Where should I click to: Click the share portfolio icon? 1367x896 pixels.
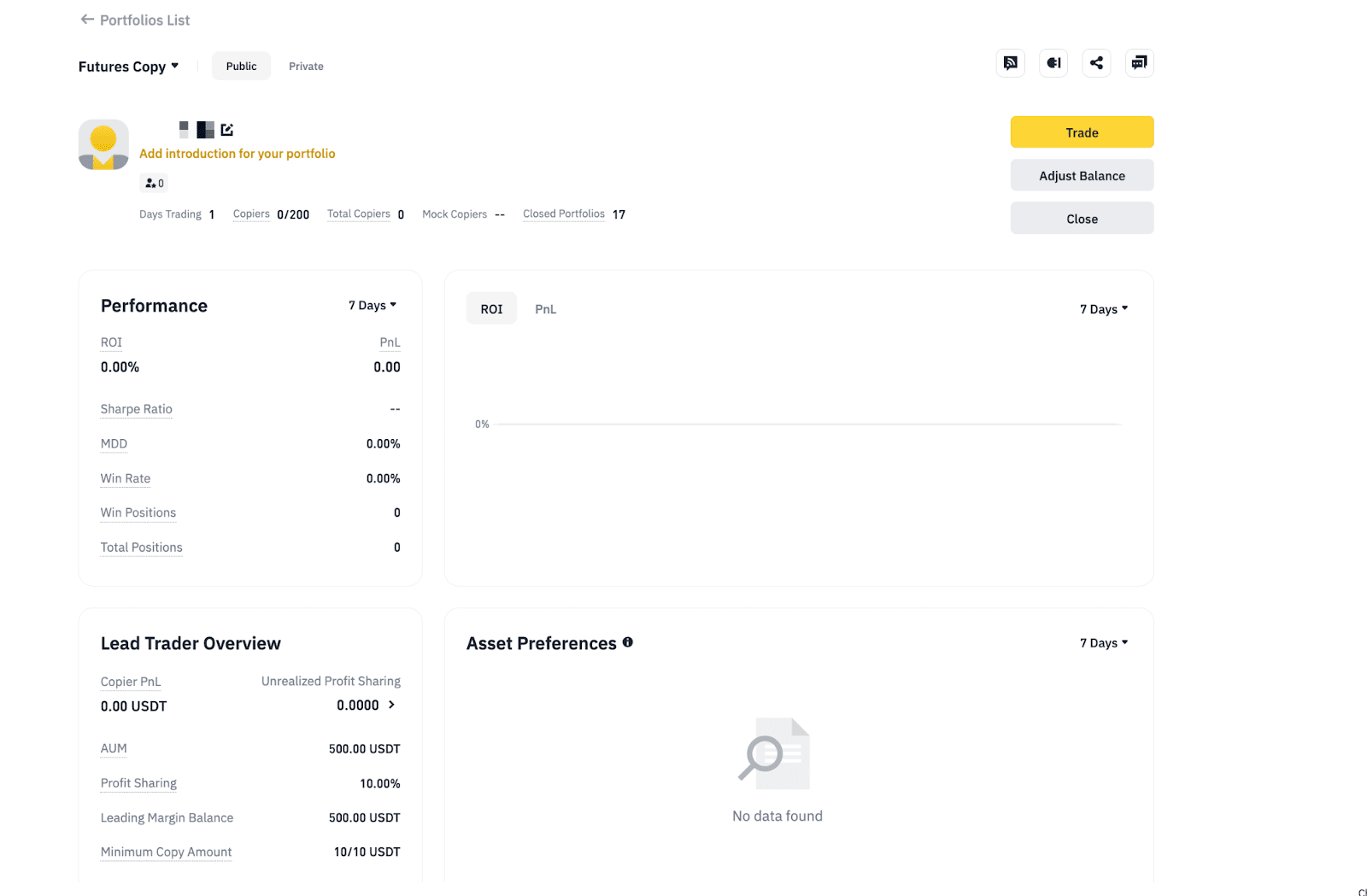click(1096, 63)
